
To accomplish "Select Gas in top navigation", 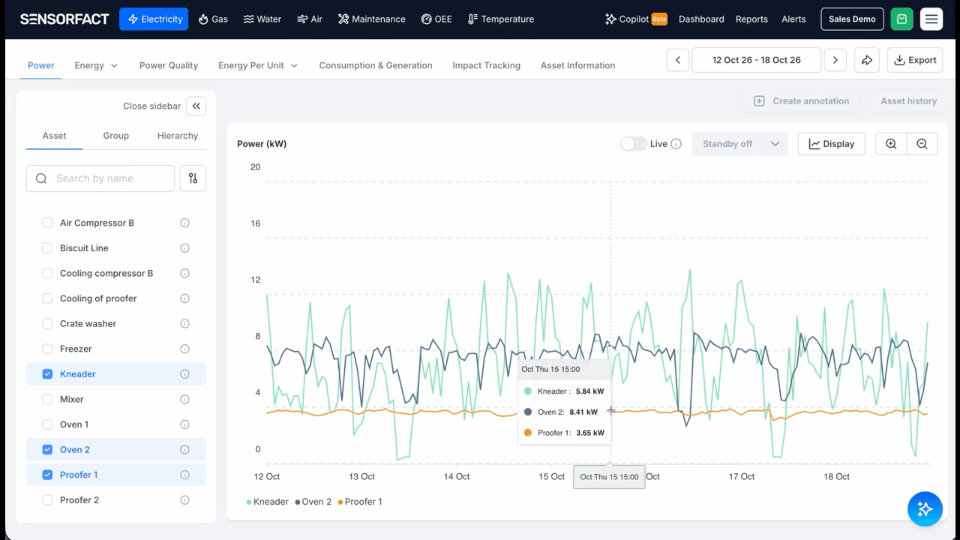I will (x=213, y=19).
